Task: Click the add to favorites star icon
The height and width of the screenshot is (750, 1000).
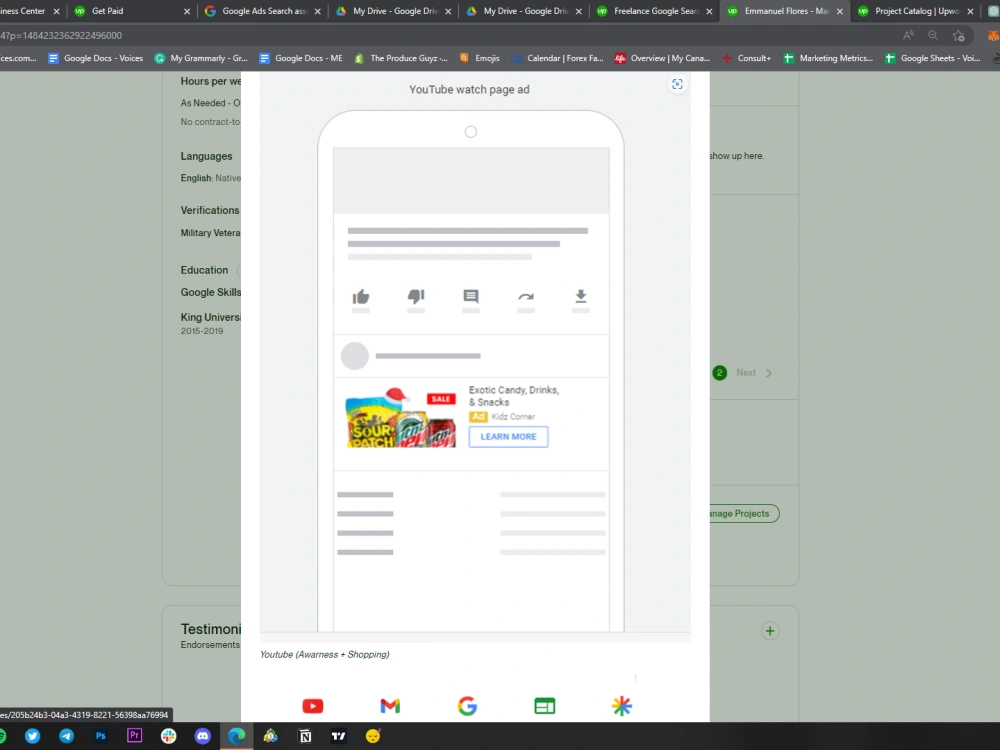Action: 959,36
